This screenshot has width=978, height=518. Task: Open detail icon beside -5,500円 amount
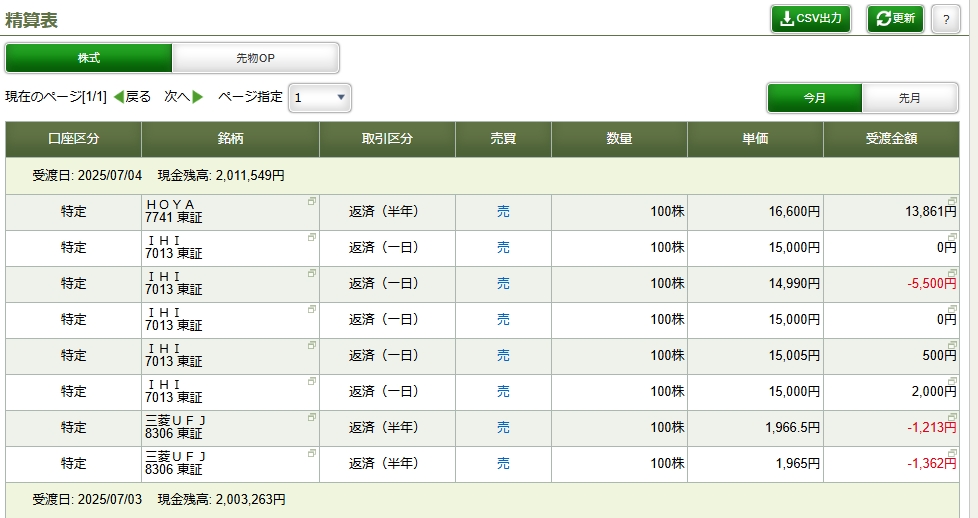(952, 273)
